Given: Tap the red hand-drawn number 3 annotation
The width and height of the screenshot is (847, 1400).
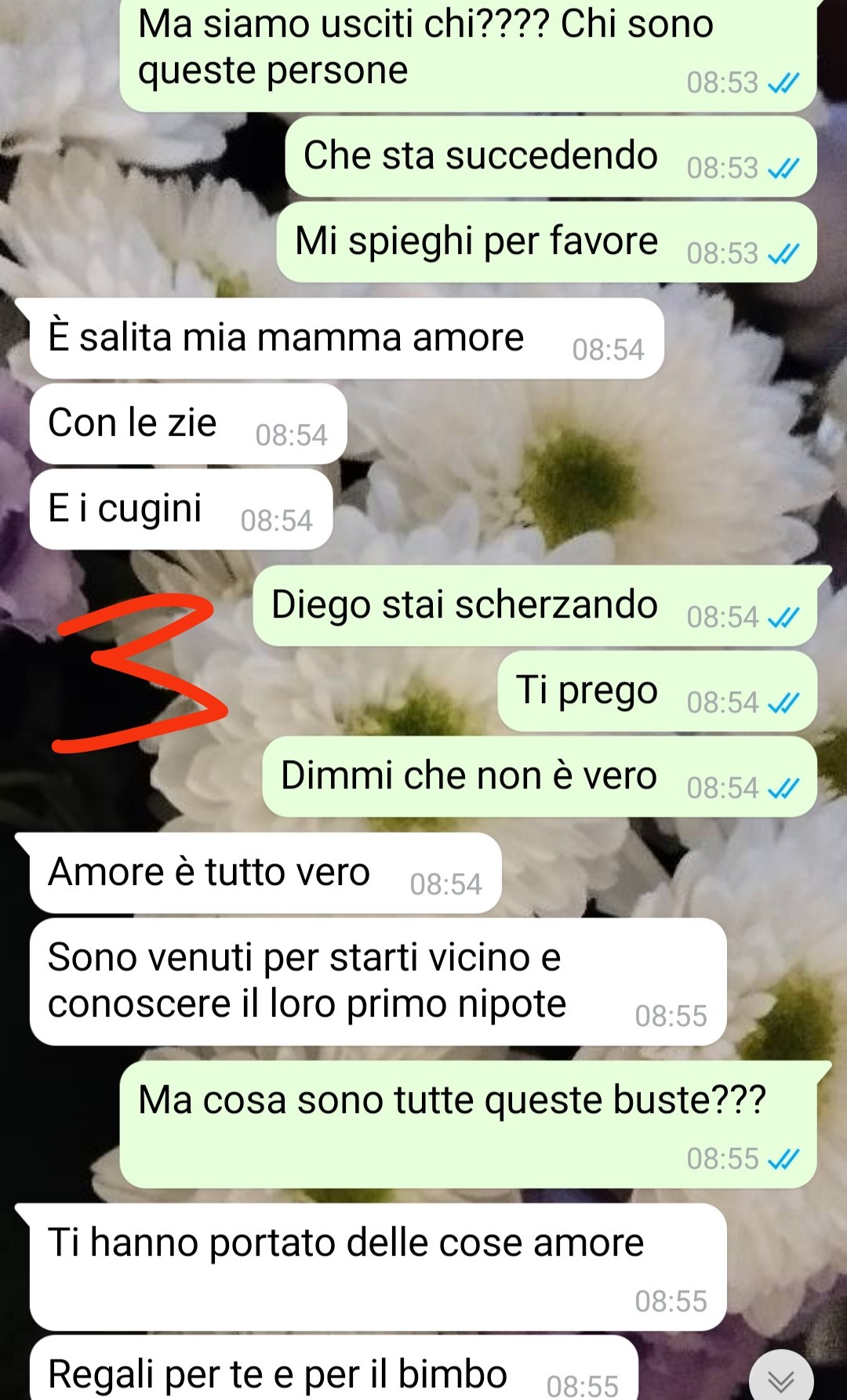Looking at the screenshot, I should (x=140, y=673).
